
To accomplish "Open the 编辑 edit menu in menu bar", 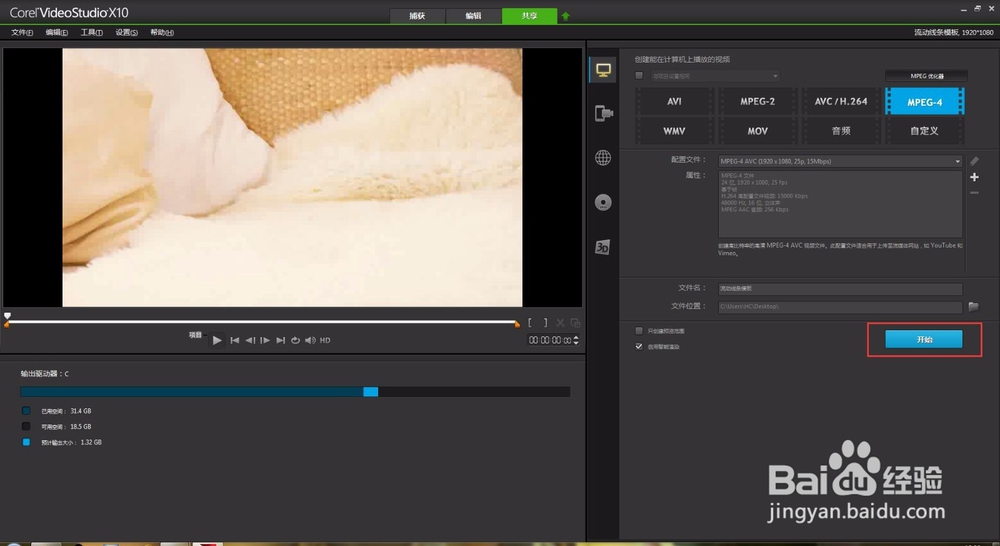I will coord(57,33).
